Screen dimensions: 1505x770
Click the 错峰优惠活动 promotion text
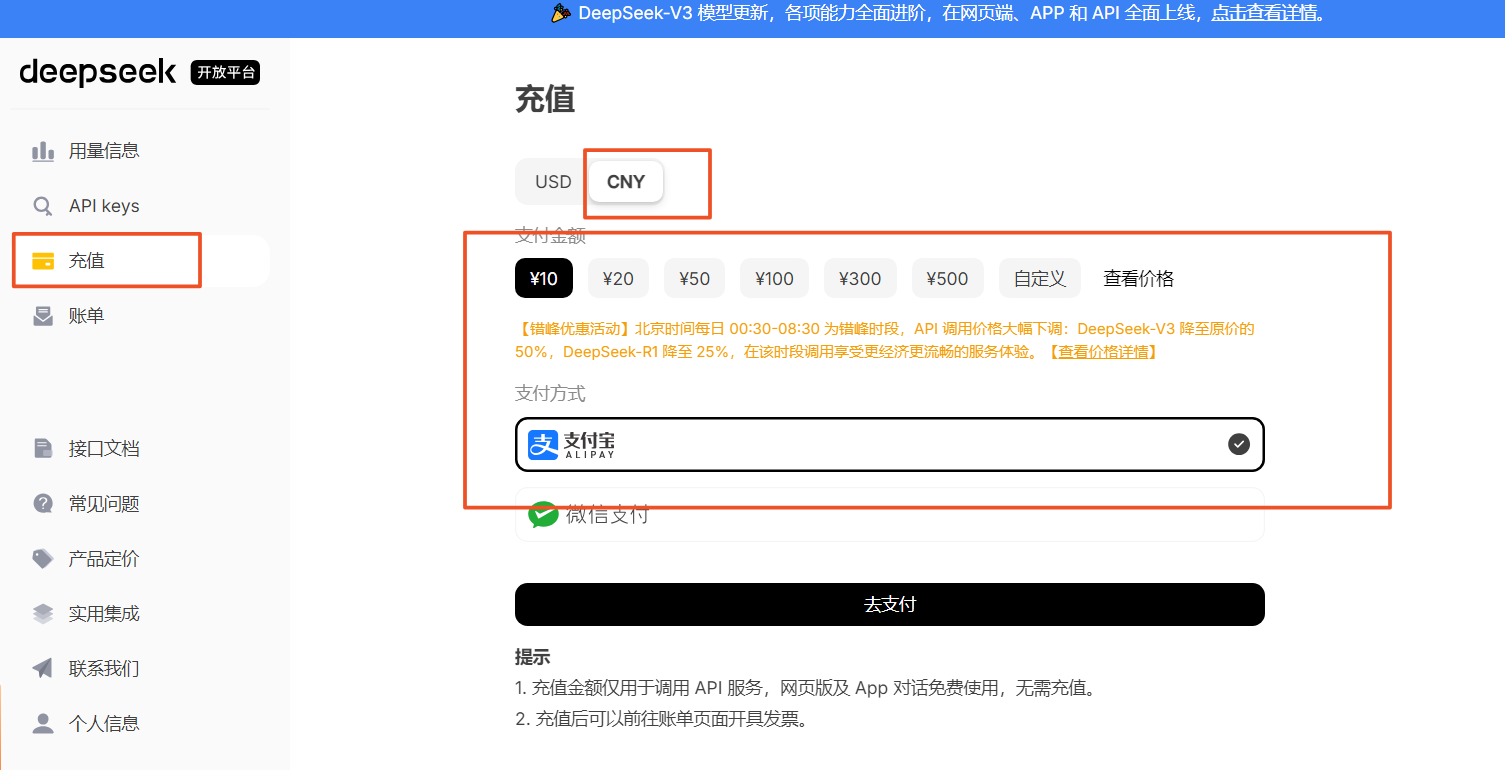(x=885, y=340)
